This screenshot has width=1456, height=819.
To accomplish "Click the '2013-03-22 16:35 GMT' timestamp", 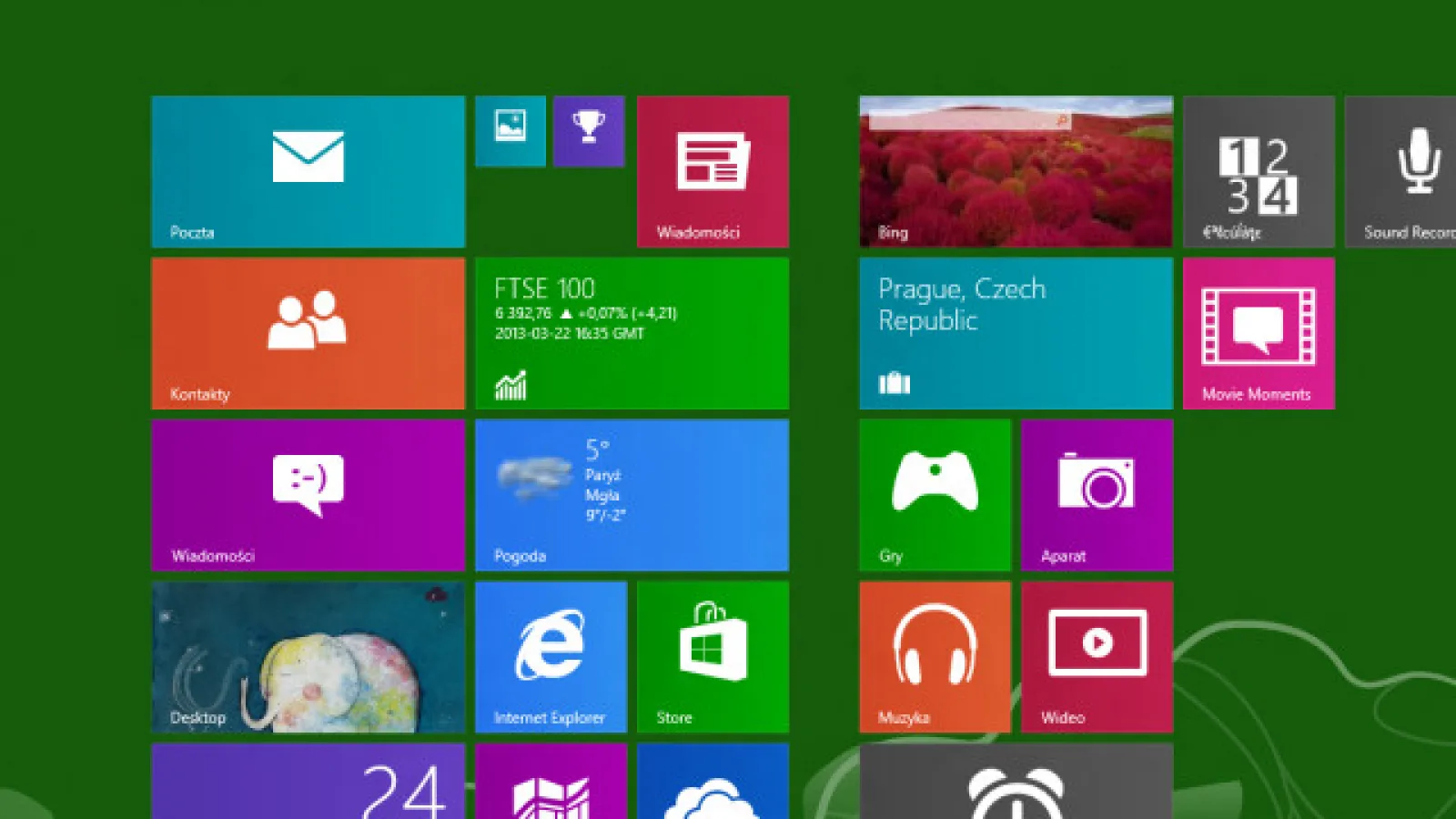I will pos(569,333).
